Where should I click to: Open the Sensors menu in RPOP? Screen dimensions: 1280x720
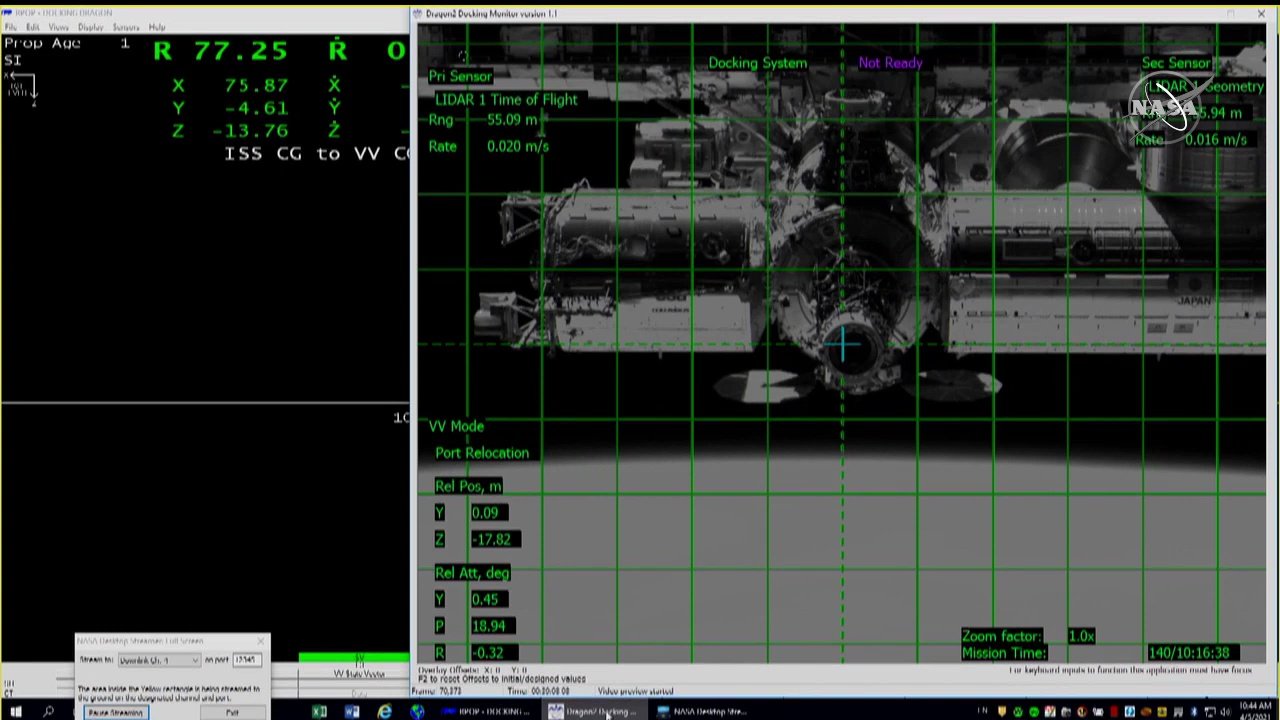pos(126,27)
